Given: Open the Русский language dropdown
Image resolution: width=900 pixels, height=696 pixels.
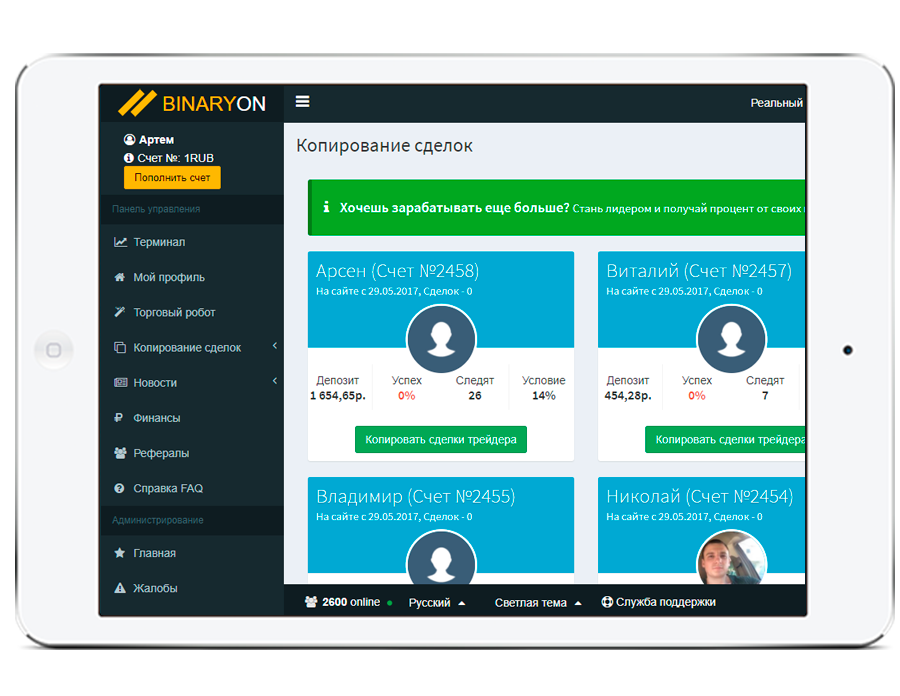Looking at the screenshot, I should click(437, 603).
